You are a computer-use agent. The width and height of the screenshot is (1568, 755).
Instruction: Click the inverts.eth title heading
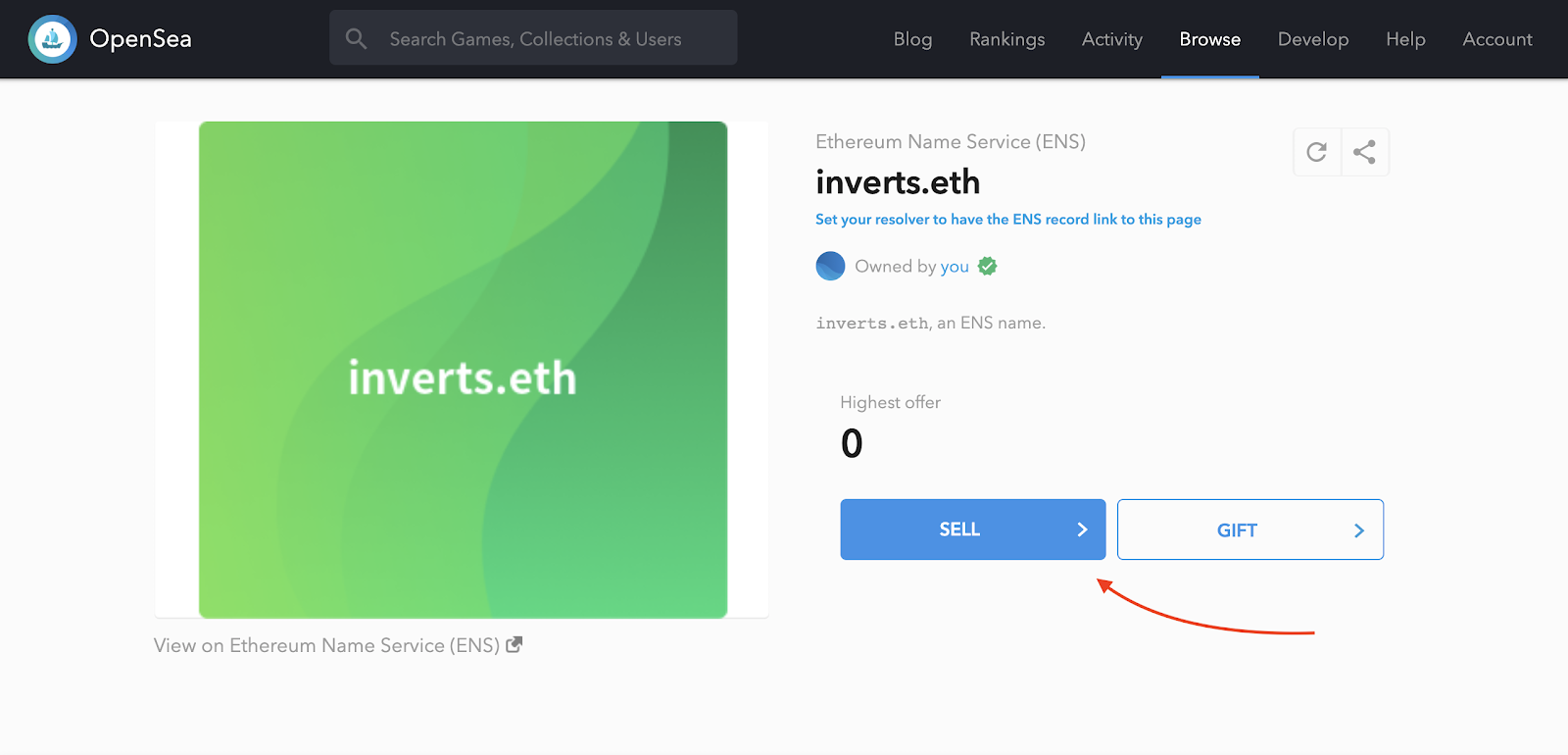click(x=898, y=182)
